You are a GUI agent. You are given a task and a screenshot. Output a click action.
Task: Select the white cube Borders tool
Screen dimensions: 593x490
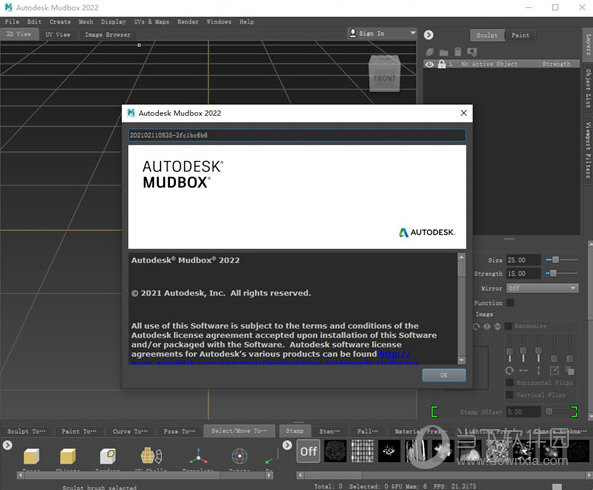pyautogui.click(x=108, y=456)
